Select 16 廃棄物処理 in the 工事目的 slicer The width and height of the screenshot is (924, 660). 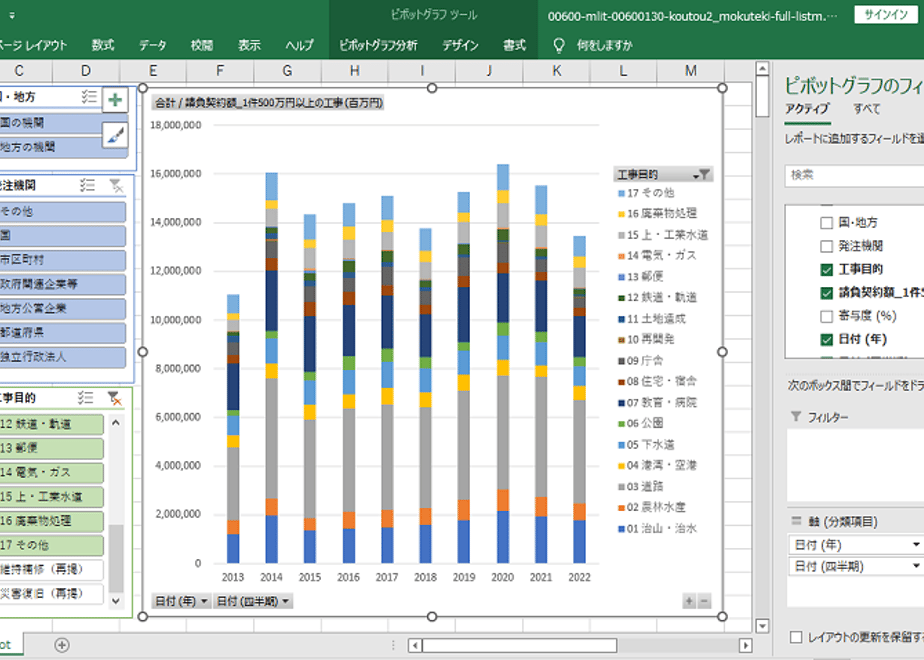pyautogui.click(x=52, y=521)
